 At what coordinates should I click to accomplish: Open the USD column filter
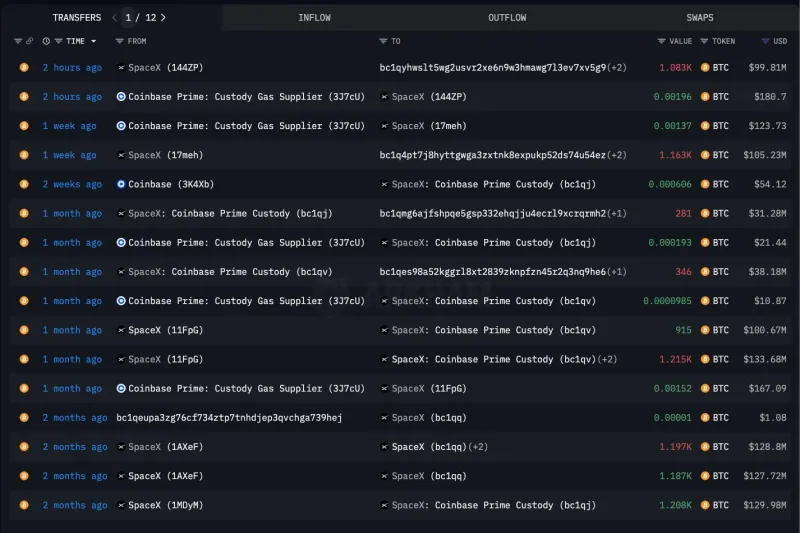tap(765, 41)
